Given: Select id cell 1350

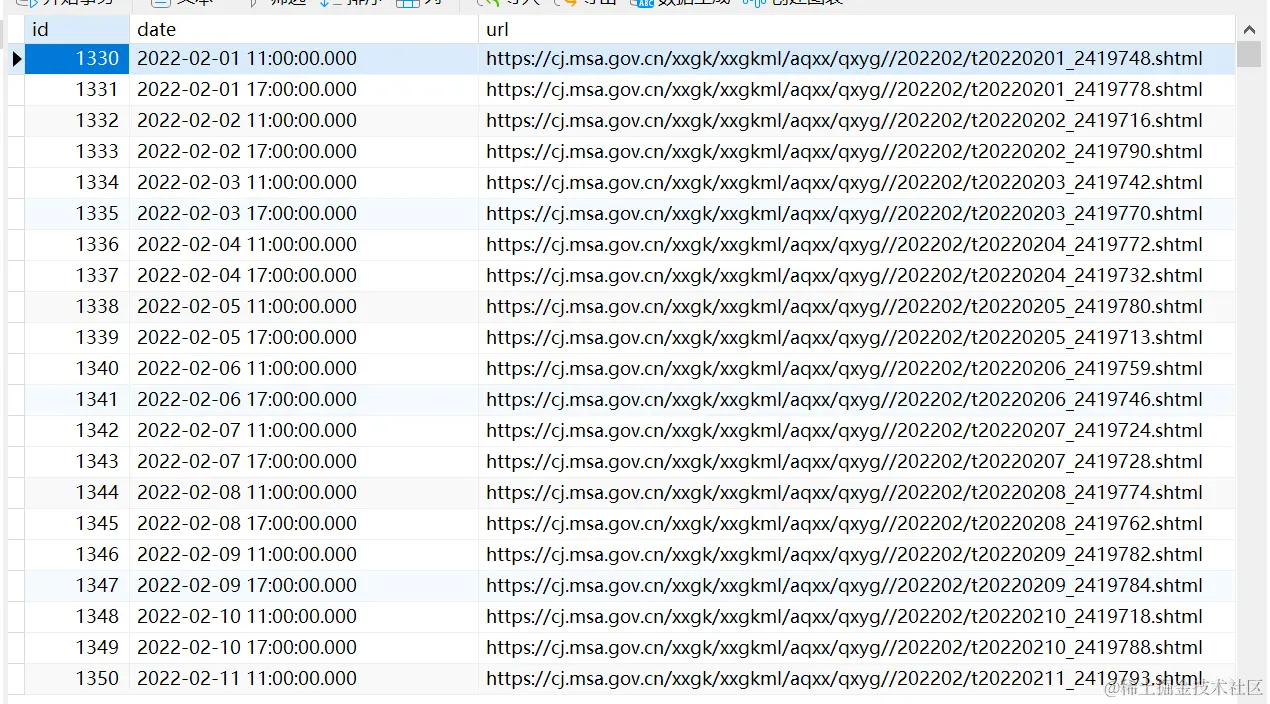Looking at the screenshot, I should [x=77, y=679].
